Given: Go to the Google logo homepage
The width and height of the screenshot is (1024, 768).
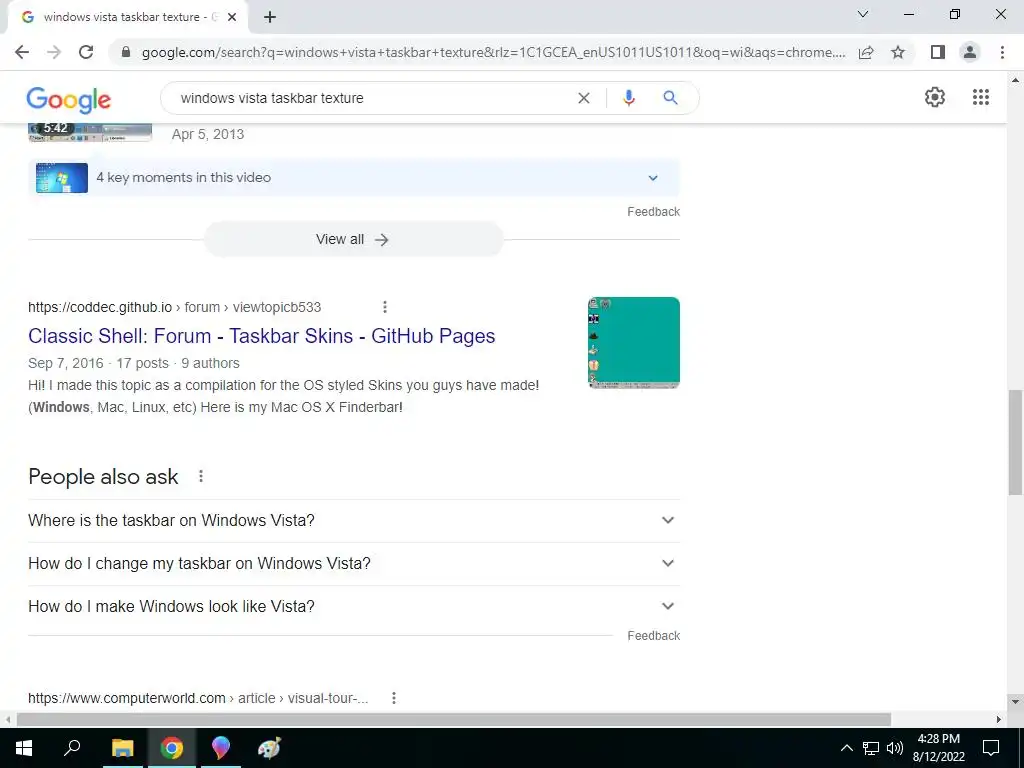Looking at the screenshot, I should 69,100.
